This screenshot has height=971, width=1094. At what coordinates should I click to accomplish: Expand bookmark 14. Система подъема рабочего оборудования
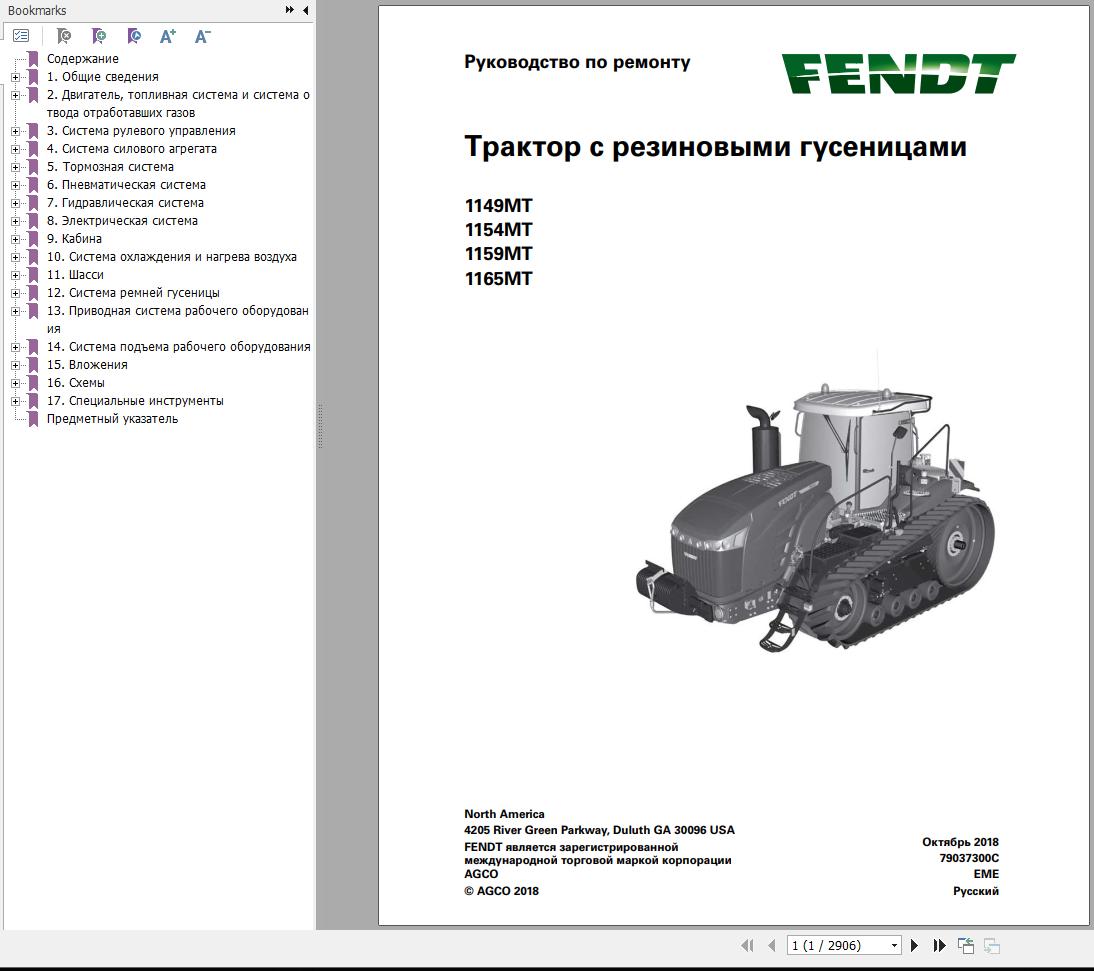click(x=15, y=347)
